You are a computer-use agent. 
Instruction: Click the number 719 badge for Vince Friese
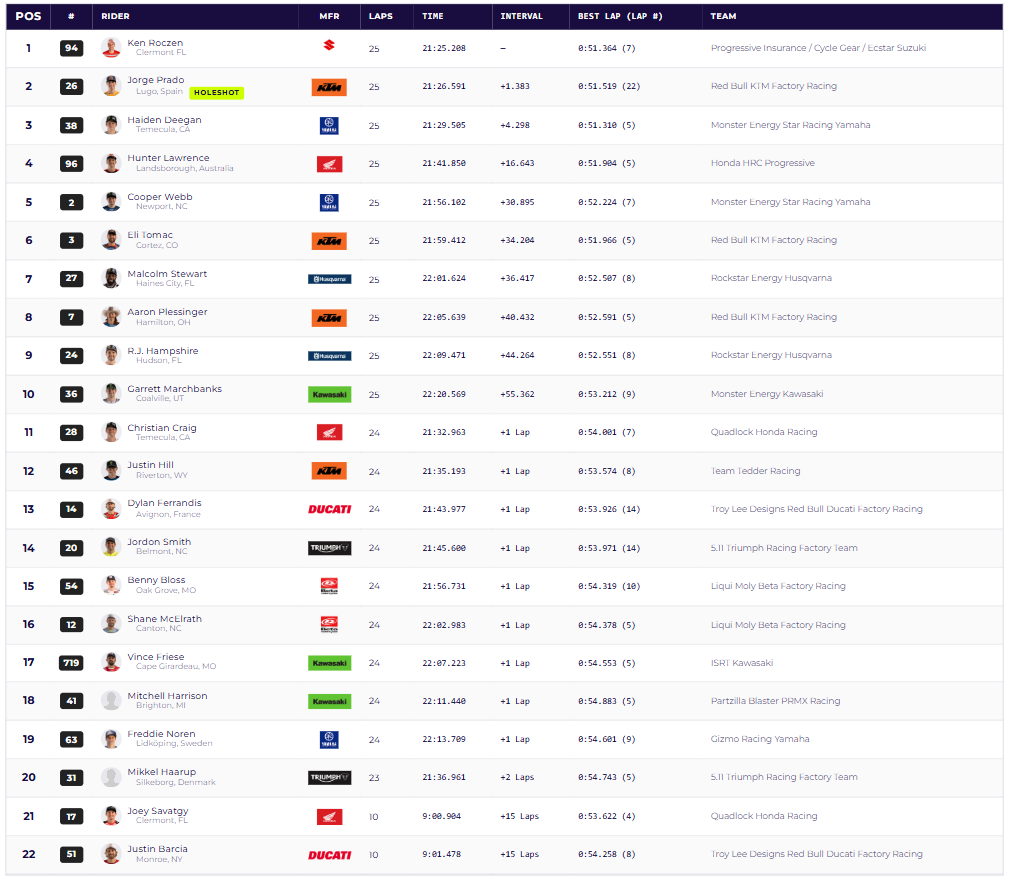(x=71, y=663)
